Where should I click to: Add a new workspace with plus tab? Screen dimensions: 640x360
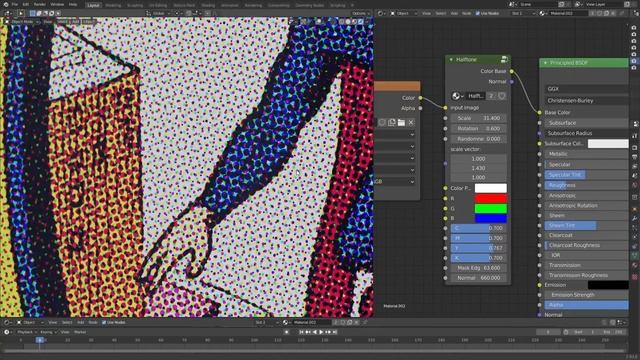(352, 5)
